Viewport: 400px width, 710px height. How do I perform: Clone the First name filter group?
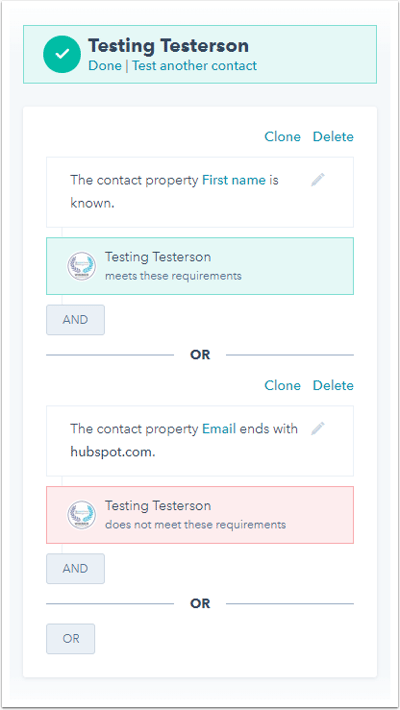tap(282, 136)
